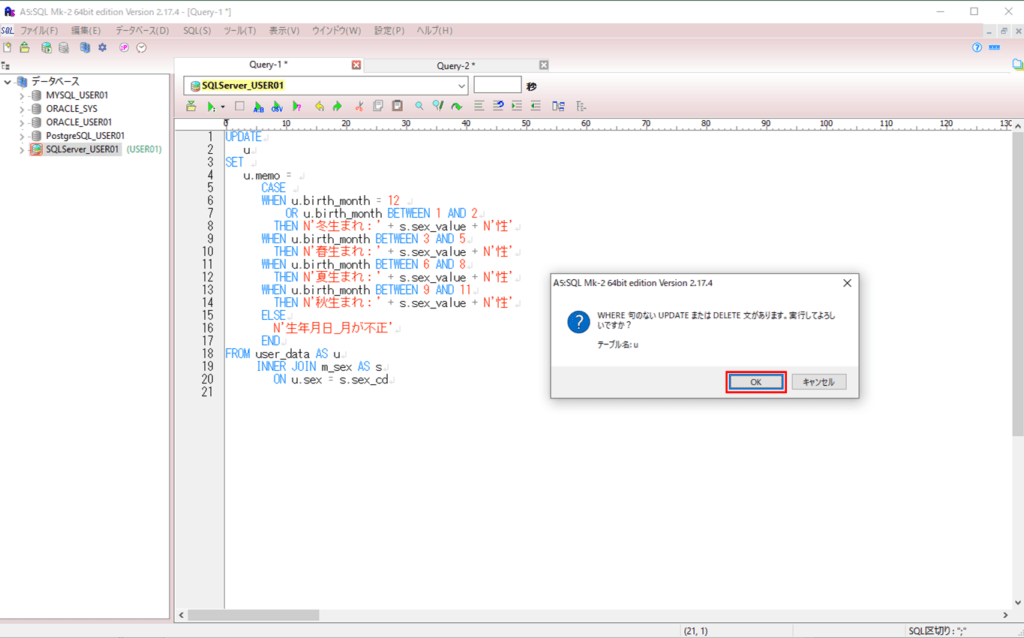This screenshot has height=638, width=1024.
Task: Close the Query-2 tab with gray X
Action: coord(543,65)
